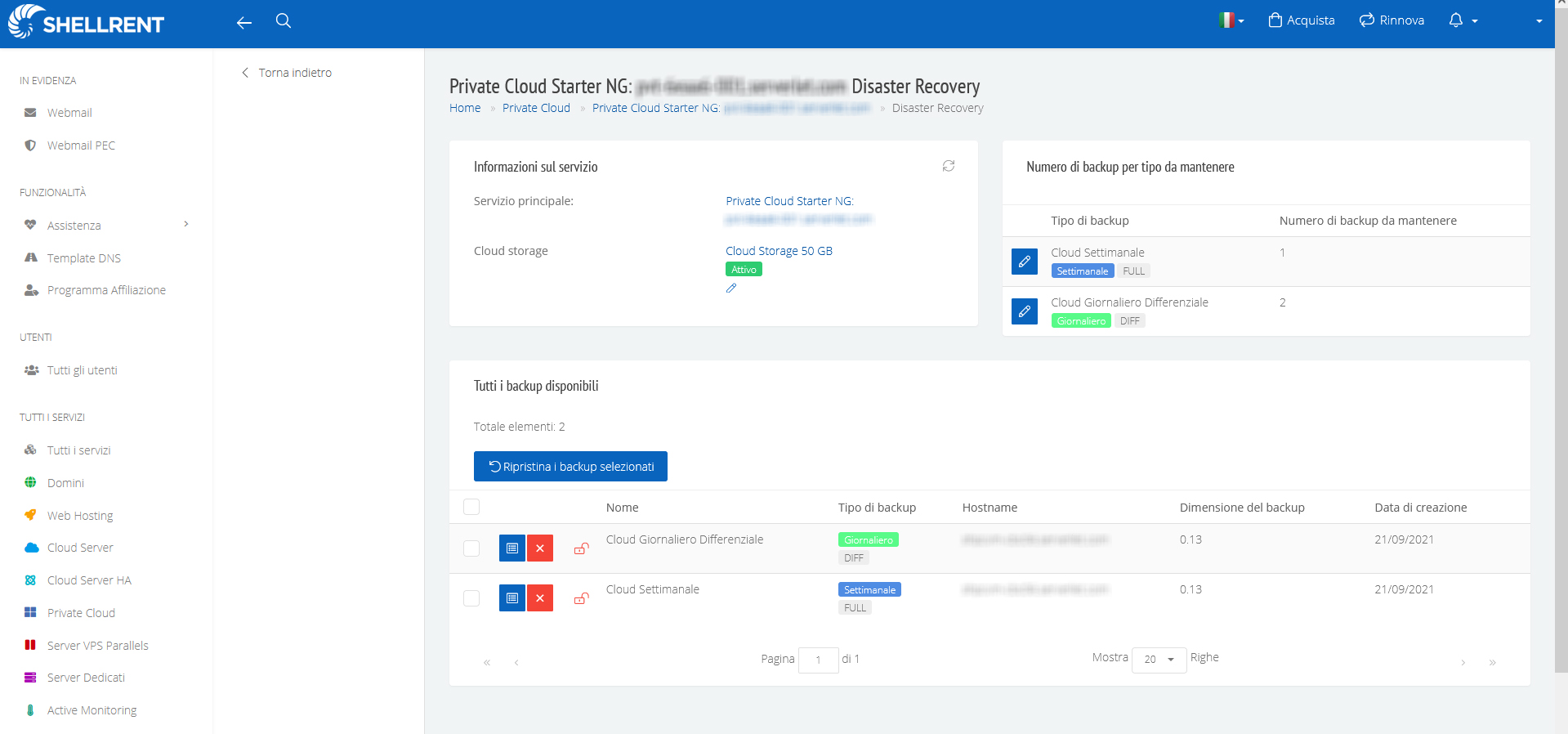This screenshot has width=1568, height=734.
Task: Open Cloud Storage 50 GB link
Action: [x=779, y=251]
